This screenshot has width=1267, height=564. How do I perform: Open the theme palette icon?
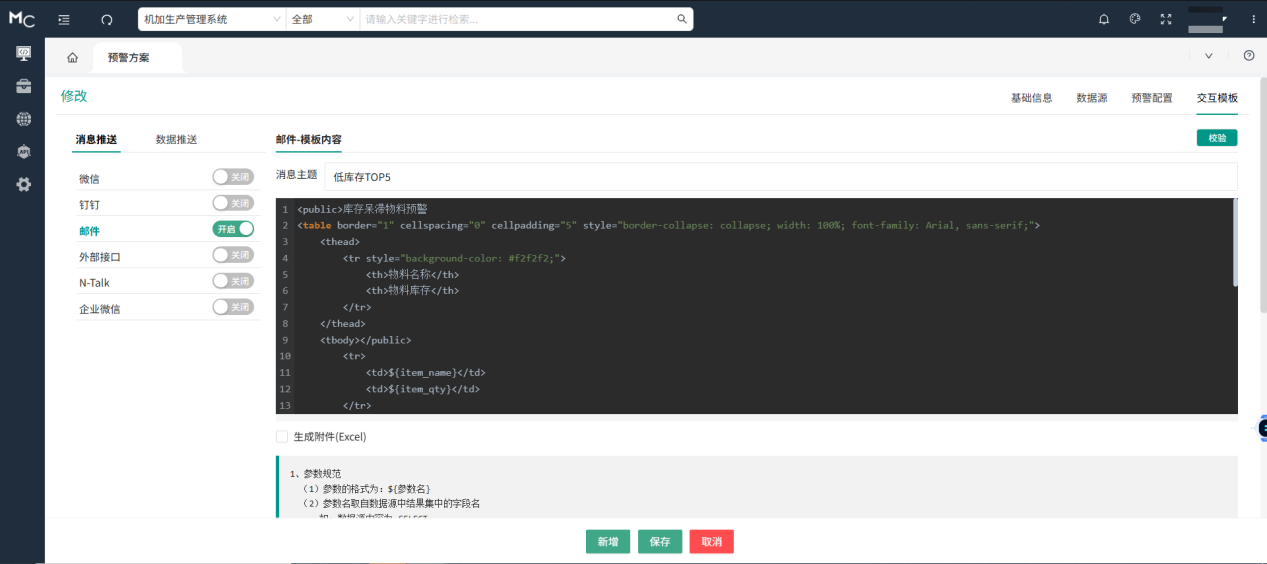(1135, 19)
